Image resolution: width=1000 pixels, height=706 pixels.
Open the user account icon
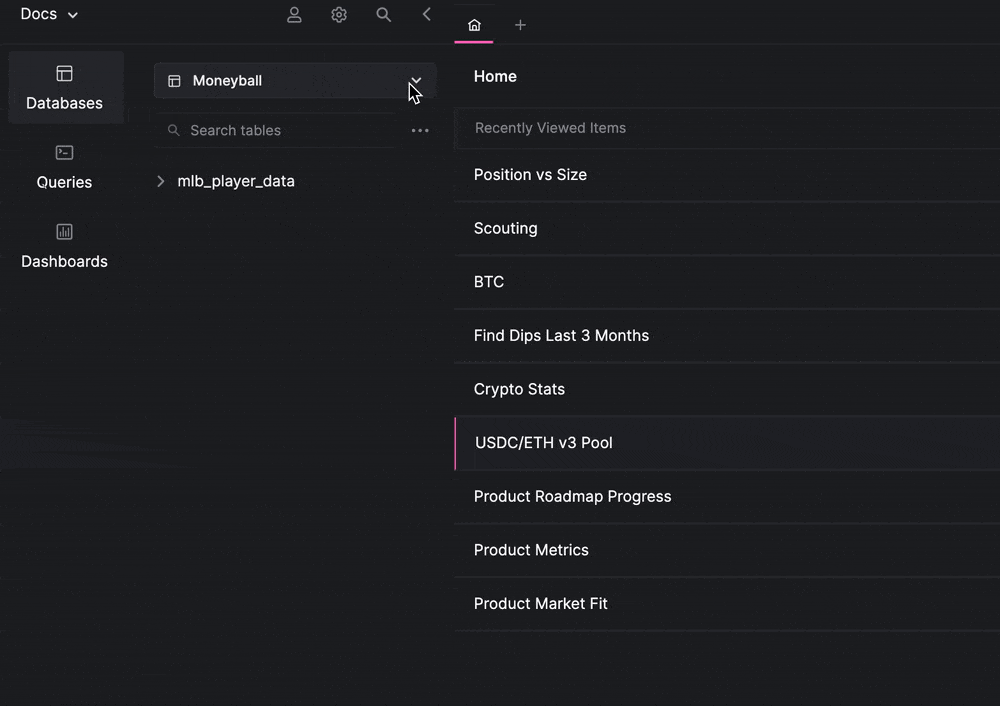294,15
